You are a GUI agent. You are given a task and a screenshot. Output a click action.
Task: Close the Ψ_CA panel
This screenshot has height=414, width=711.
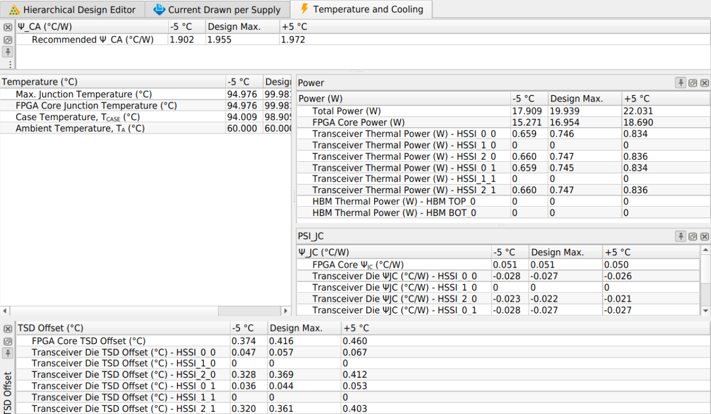(x=8, y=27)
